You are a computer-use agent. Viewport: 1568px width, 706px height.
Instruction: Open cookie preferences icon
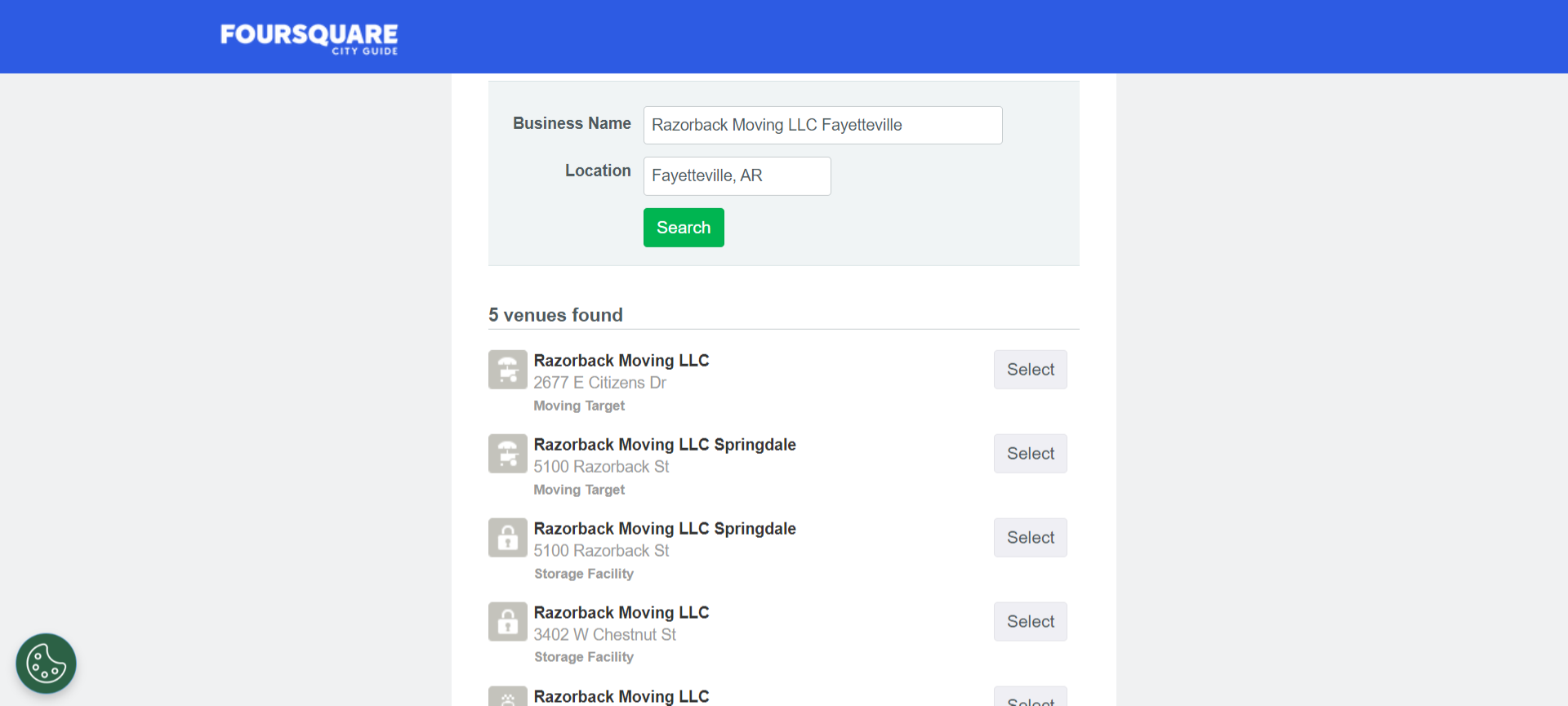(x=46, y=664)
